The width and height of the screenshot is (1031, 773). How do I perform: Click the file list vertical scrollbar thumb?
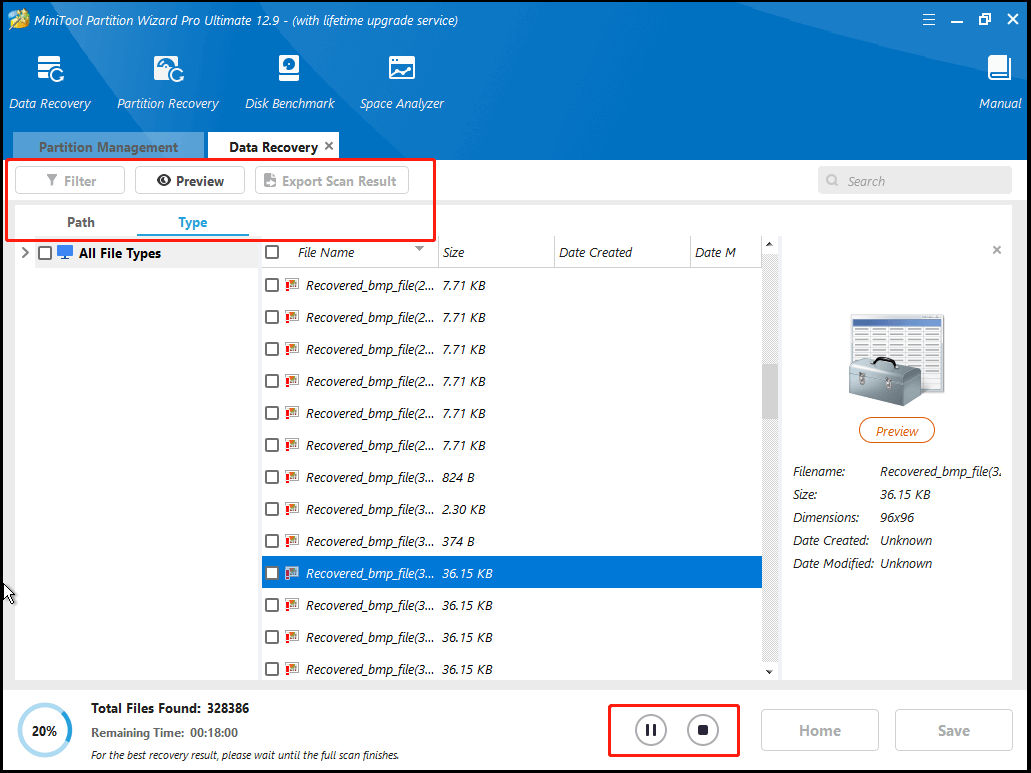tap(769, 391)
